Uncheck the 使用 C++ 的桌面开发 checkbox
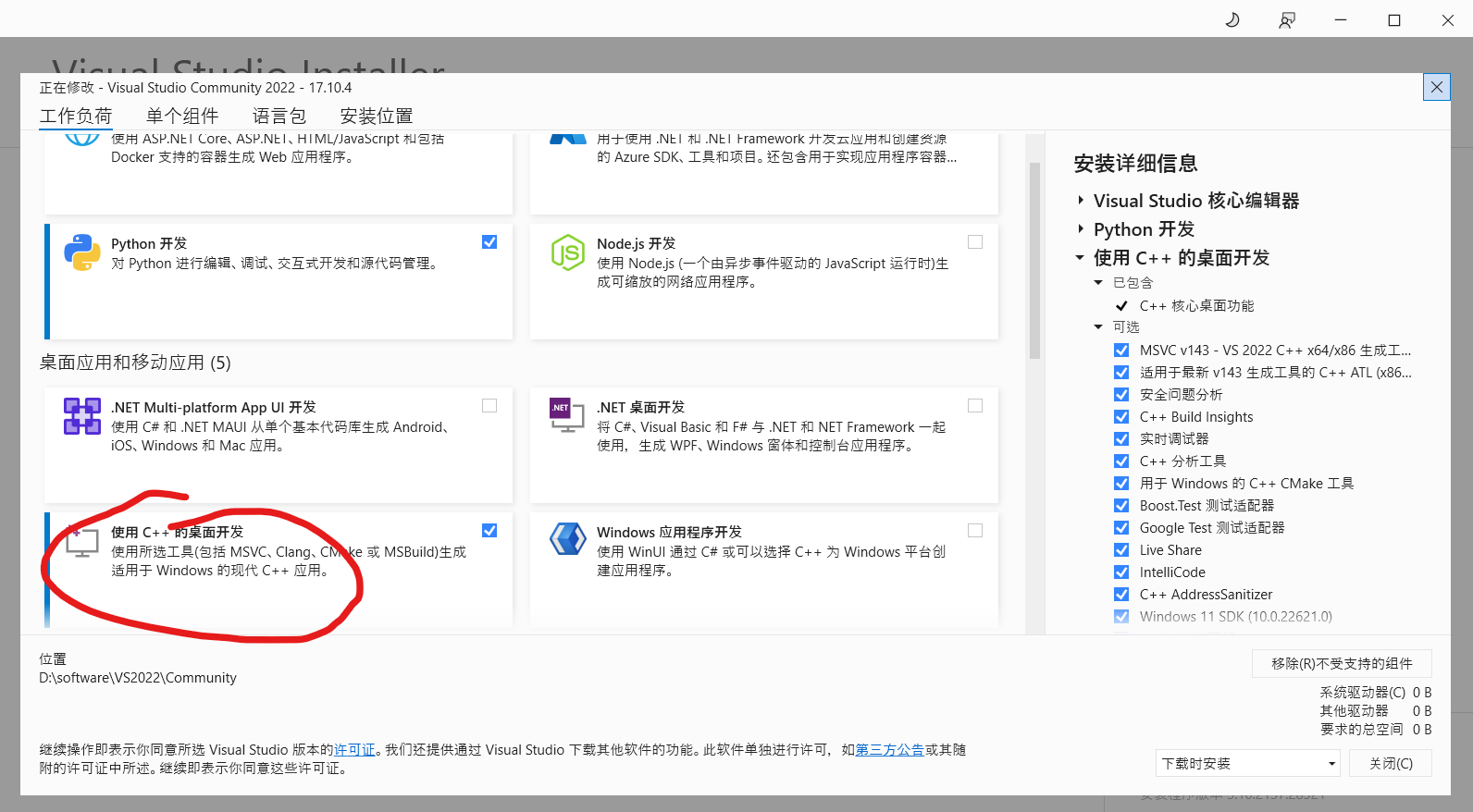Viewport: 1473px width, 812px height. pos(489,531)
